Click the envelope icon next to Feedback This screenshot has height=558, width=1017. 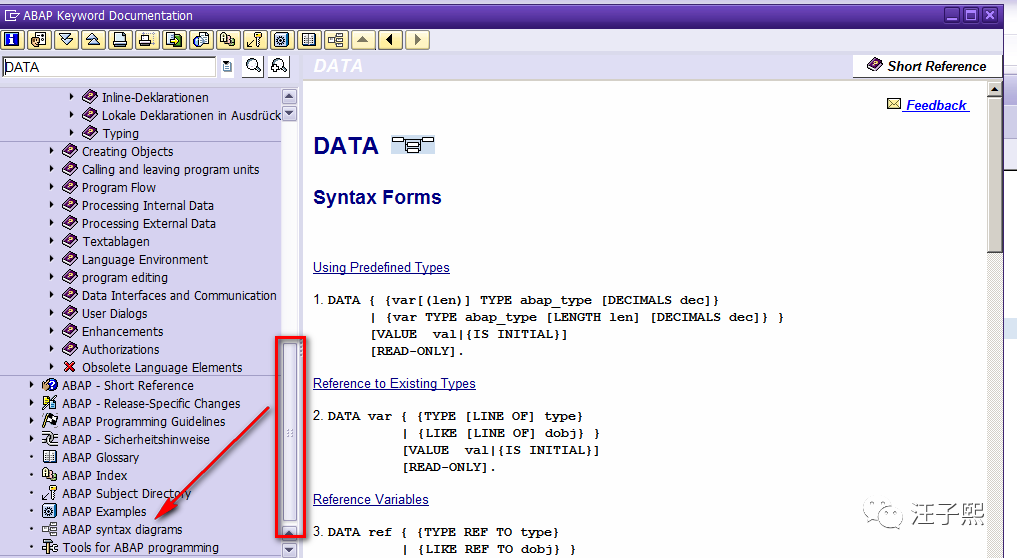(894, 104)
